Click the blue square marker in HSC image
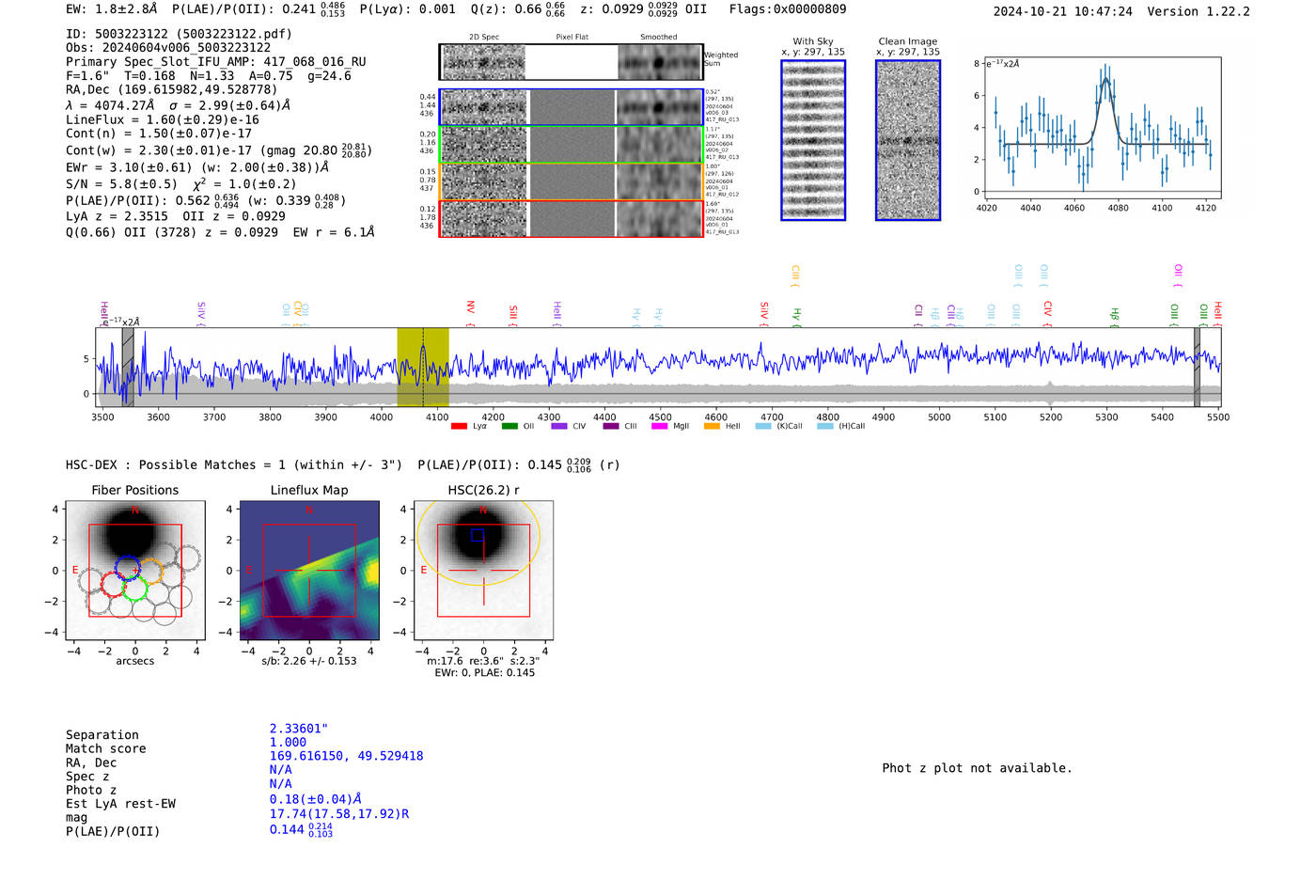The height and width of the screenshot is (896, 1316). [x=478, y=535]
